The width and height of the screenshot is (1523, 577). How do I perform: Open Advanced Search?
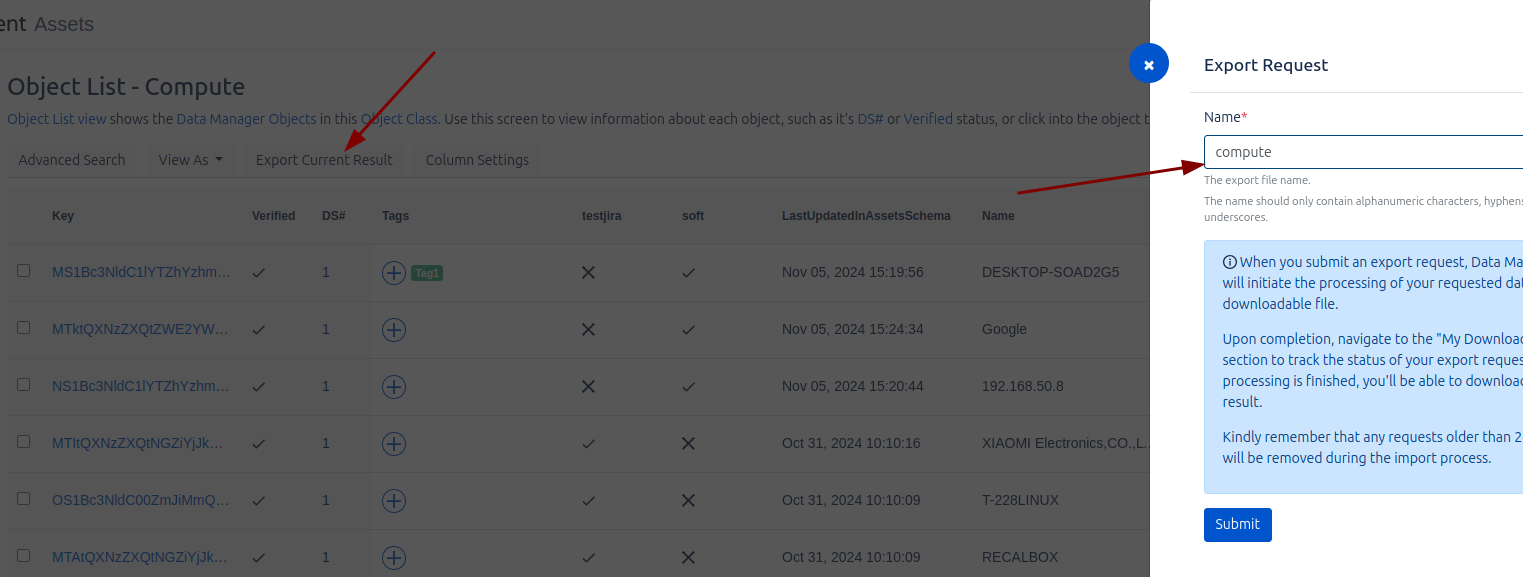pyautogui.click(x=72, y=160)
